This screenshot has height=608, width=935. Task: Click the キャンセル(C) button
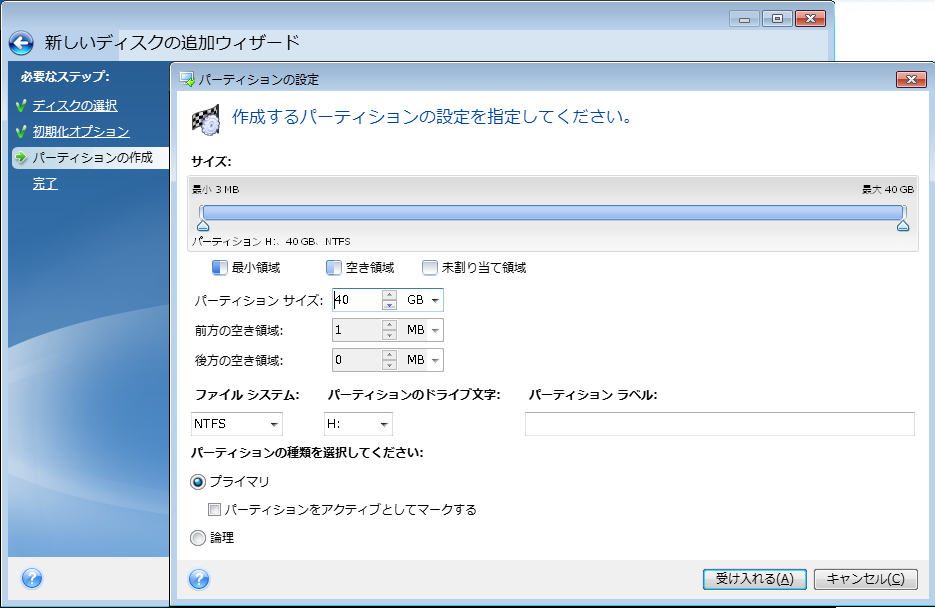coord(865,579)
